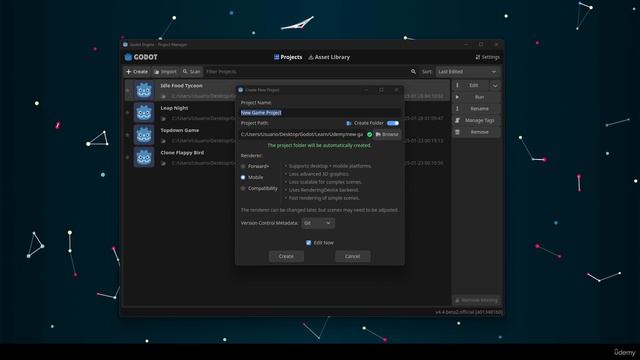The image size is (640, 360).
Task: Toggle favorite star for Clone Flappy Bird
Action: point(128,158)
